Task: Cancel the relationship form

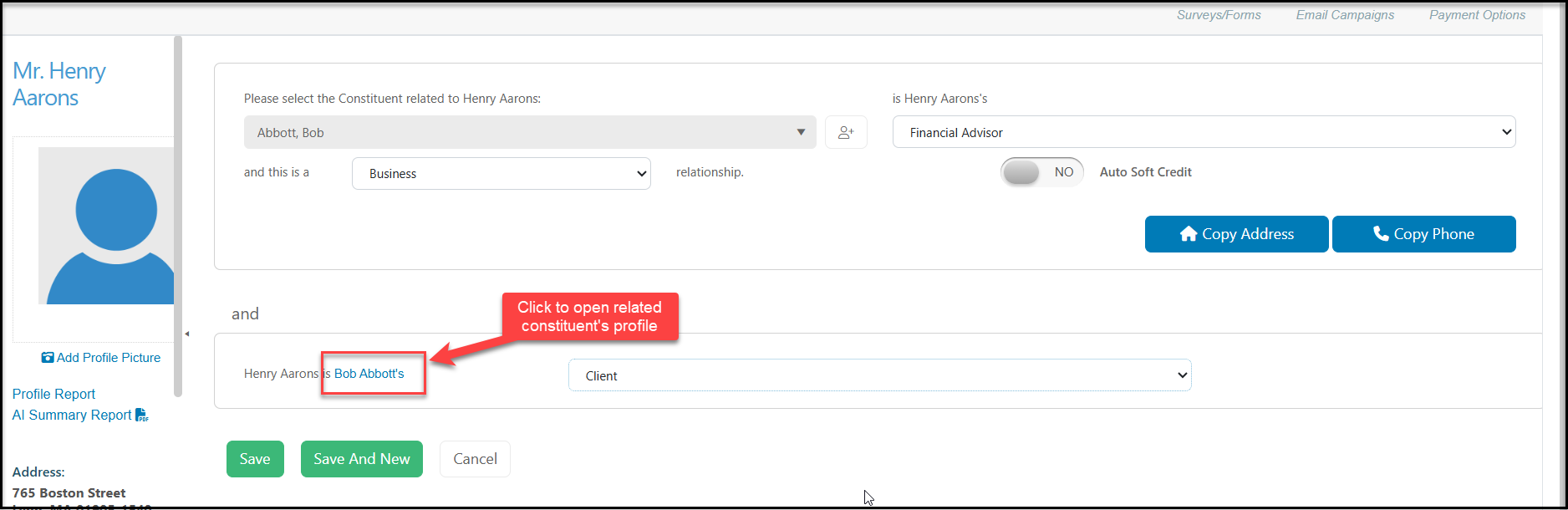Action: [x=475, y=459]
